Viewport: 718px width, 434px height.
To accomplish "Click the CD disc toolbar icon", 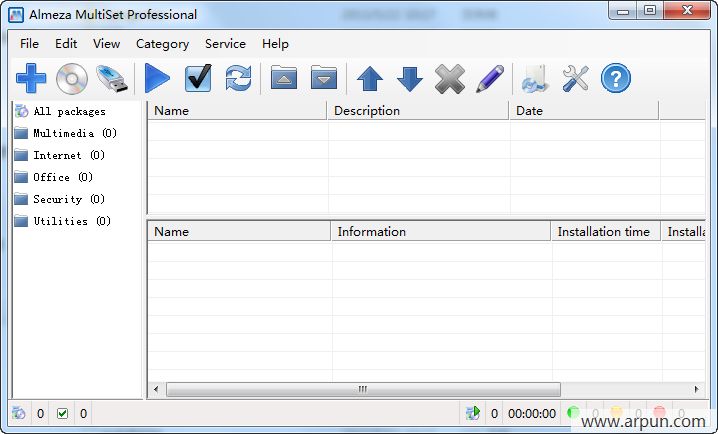I will click(x=71, y=79).
